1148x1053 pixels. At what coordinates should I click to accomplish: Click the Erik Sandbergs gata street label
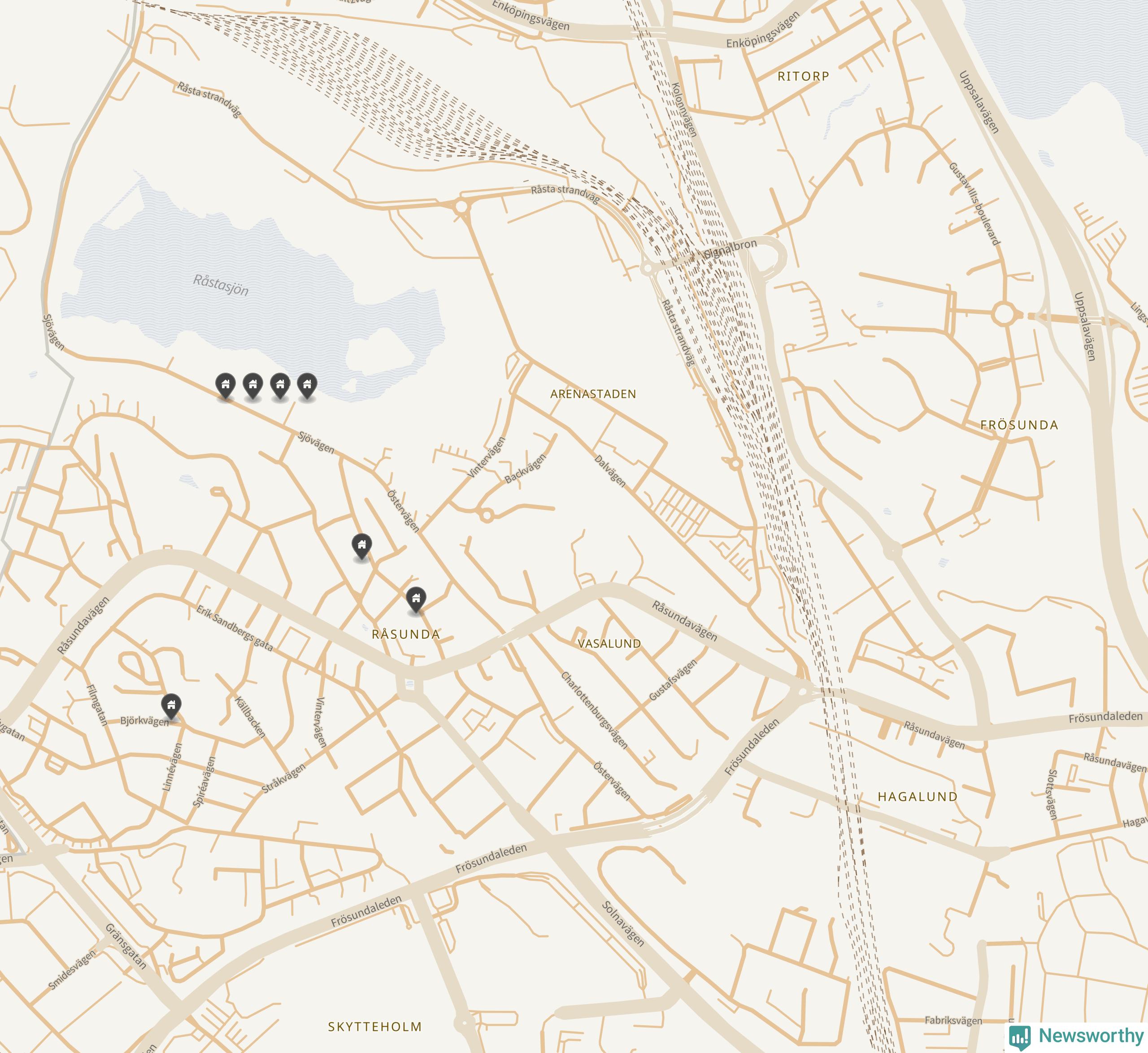click(x=235, y=628)
